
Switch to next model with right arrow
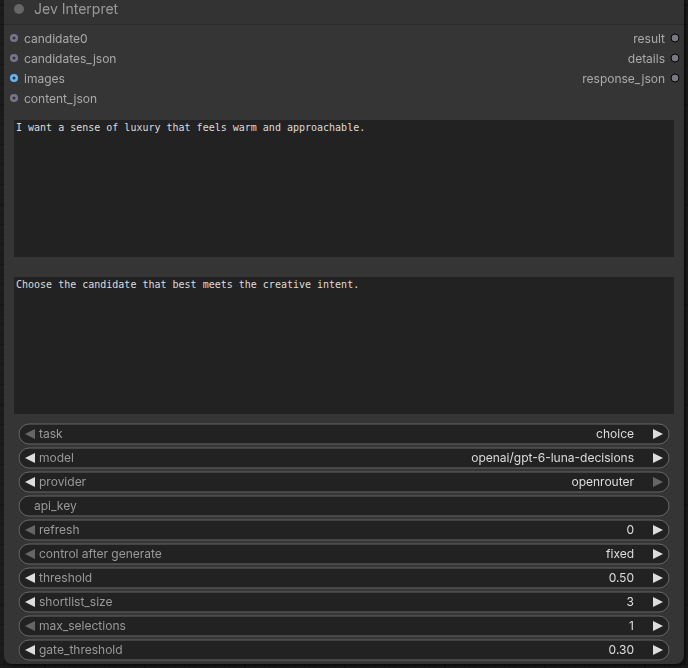657,458
